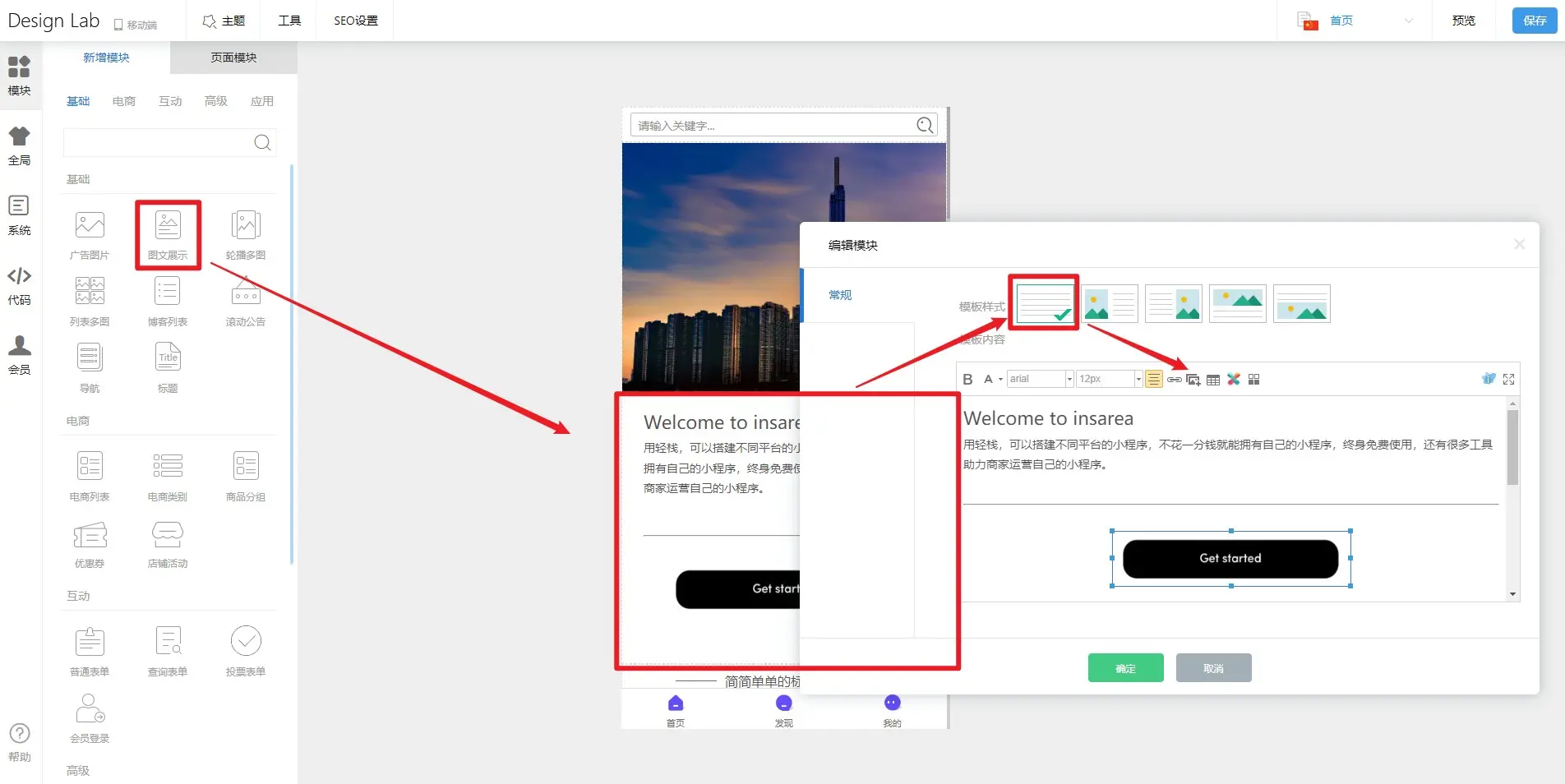Toggle bold formatting in the editor
Image resolution: width=1565 pixels, height=784 pixels.
pos(967,379)
